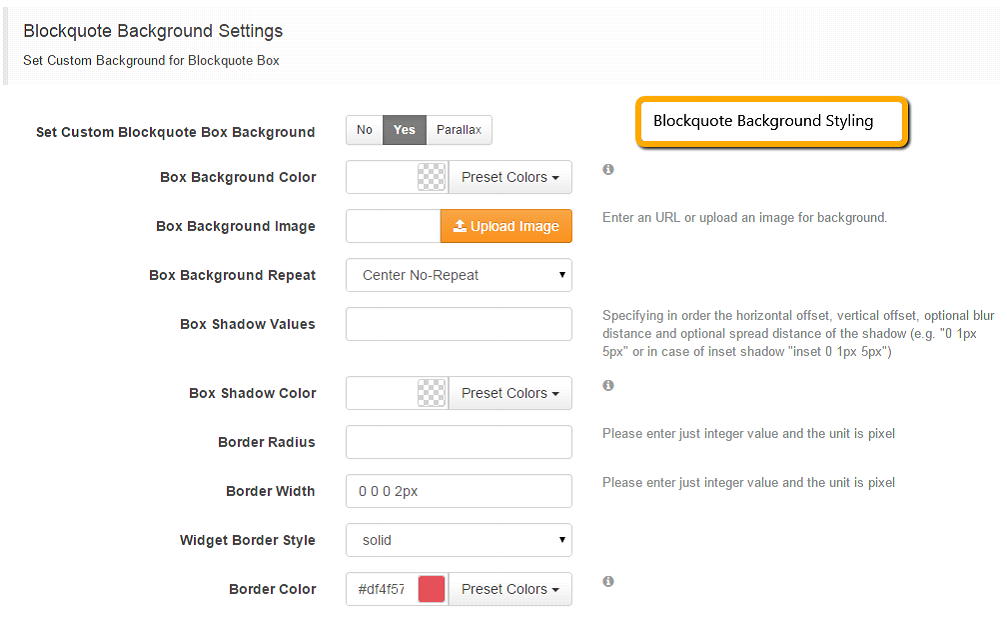Select Parallax background option
Image resolution: width=1007 pixels, height=624 pixels.
(459, 130)
